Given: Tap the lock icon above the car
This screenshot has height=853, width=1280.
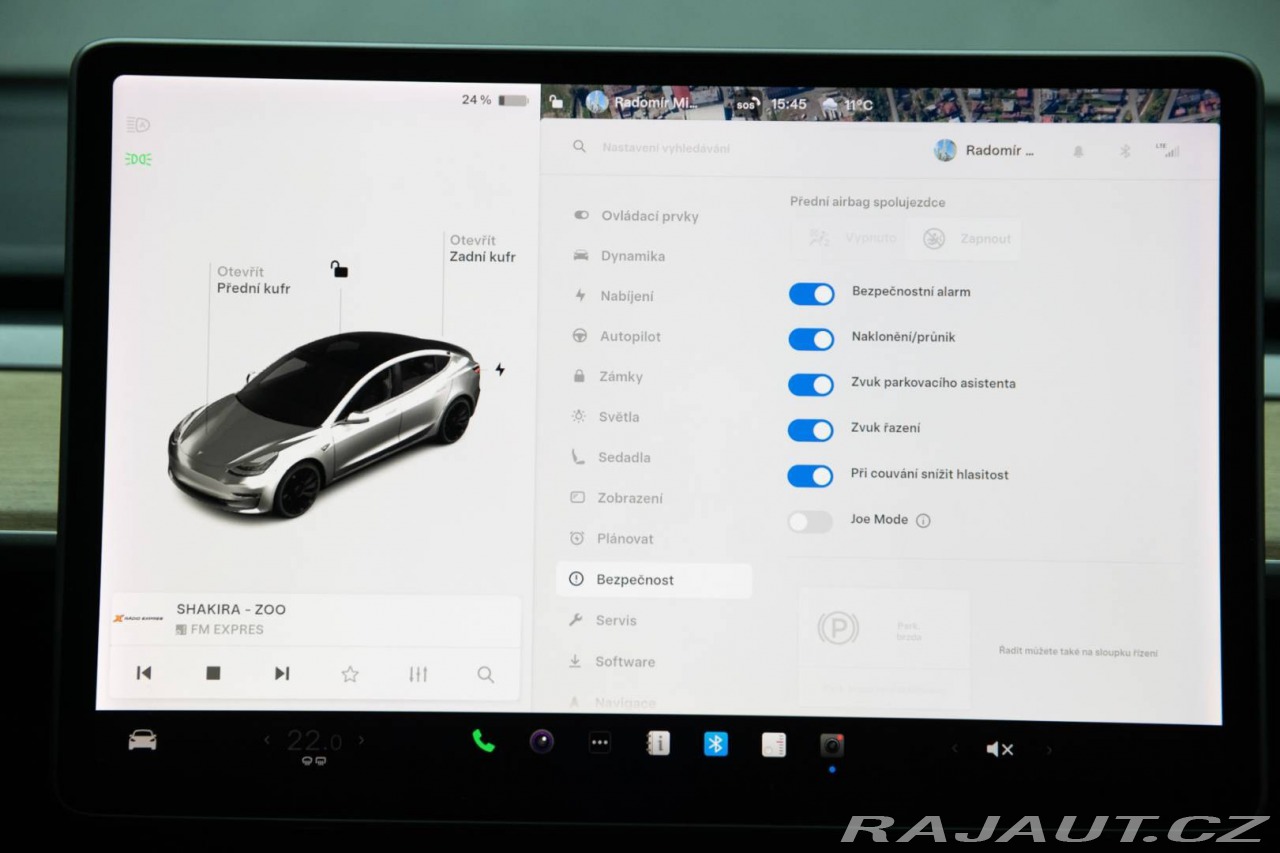Looking at the screenshot, I should [339, 269].
